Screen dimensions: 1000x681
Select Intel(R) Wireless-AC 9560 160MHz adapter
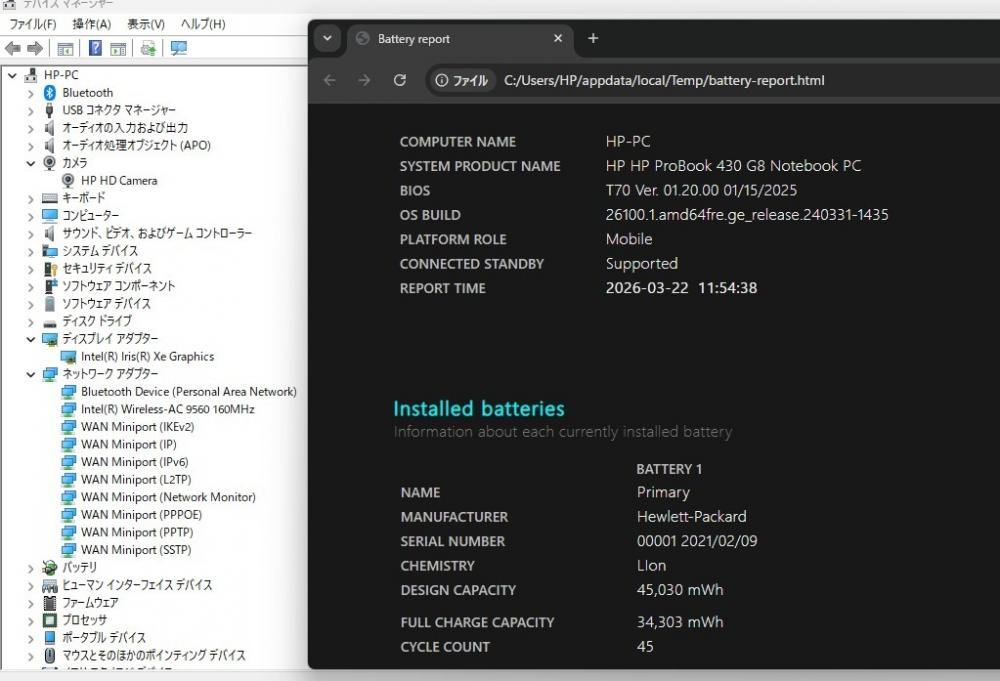(167, 409)
